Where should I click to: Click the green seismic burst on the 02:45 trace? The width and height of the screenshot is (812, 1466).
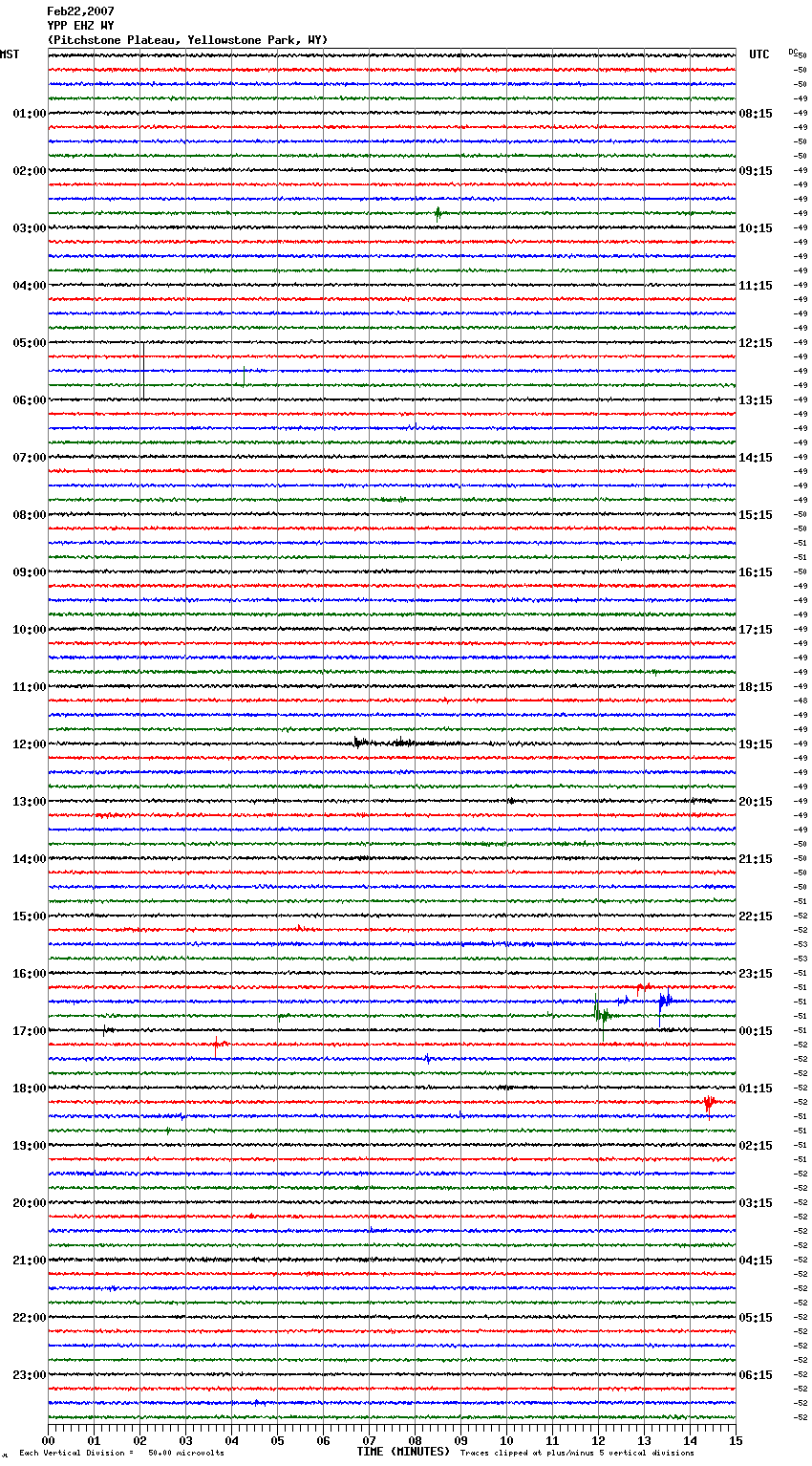click(438, 213)
